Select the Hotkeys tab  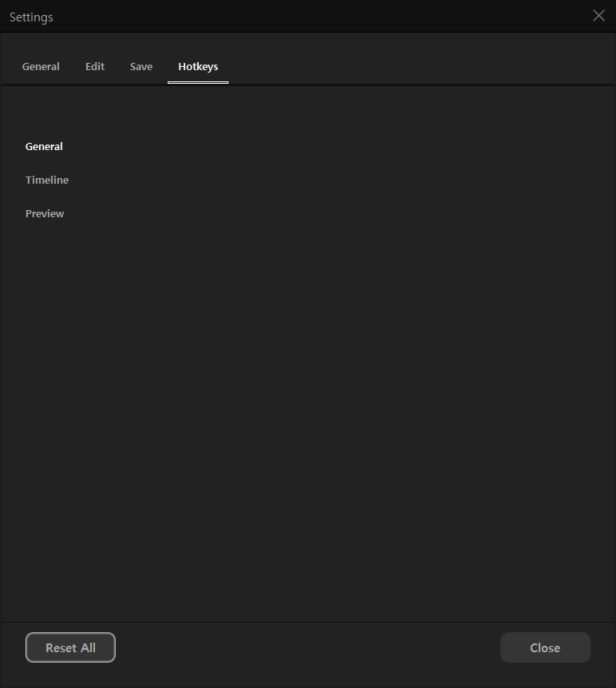tap(198, 67)
